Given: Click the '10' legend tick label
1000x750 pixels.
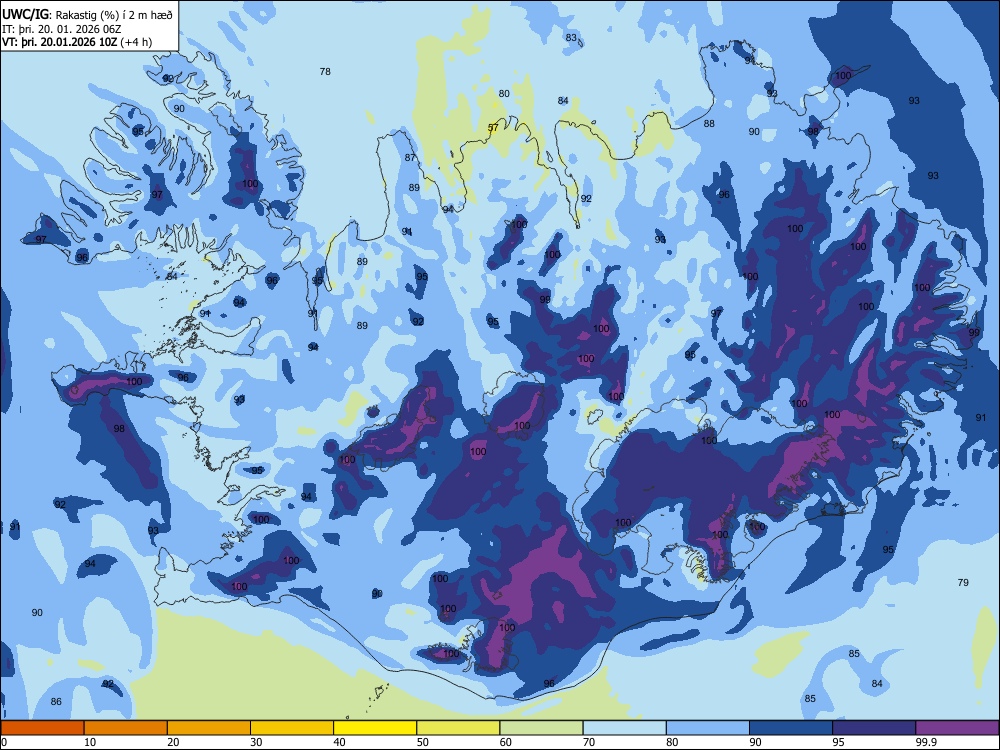Looking at the screenshot, I should point(90,742).
